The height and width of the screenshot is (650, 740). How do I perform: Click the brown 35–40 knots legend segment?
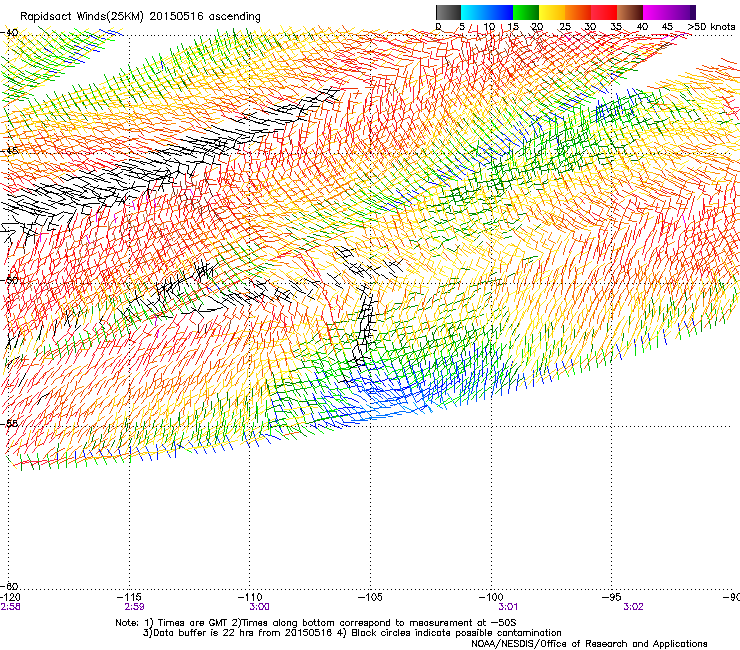tap(630, 12)
